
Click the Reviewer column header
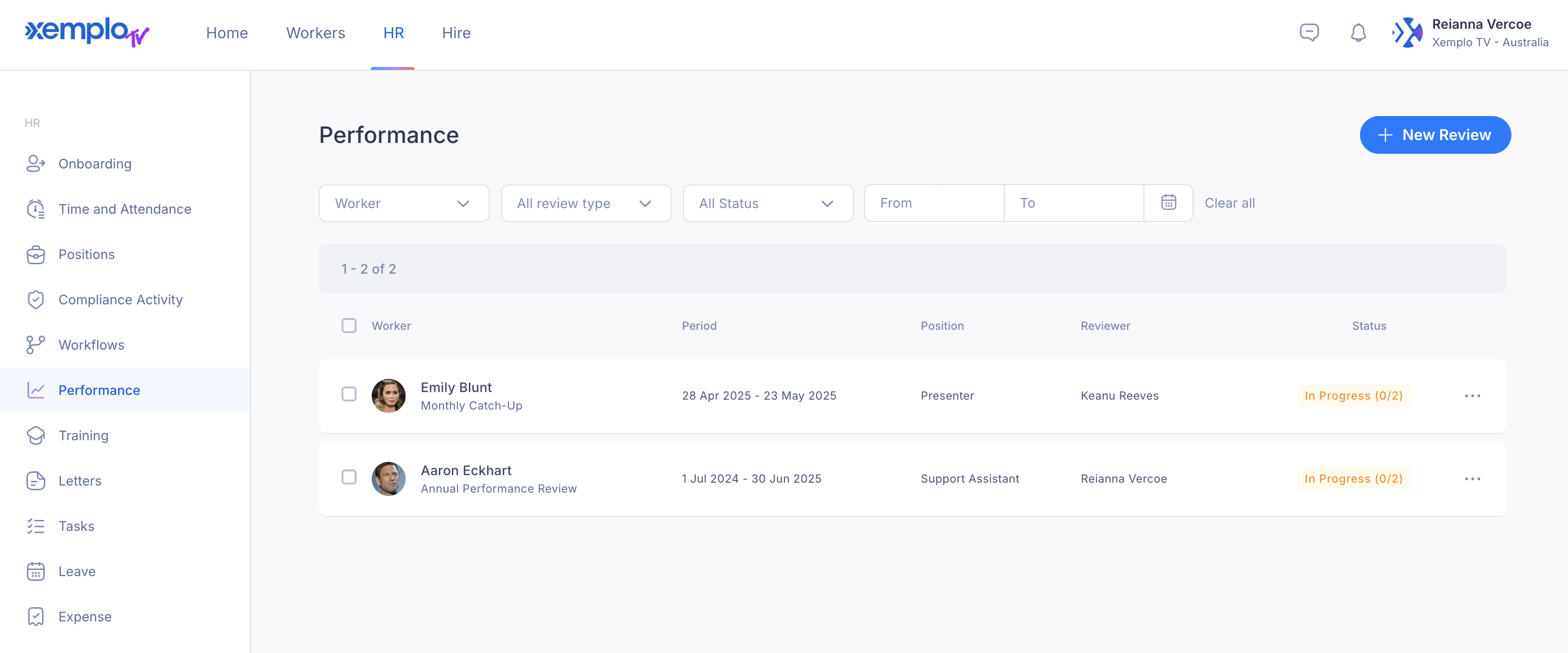pyautogui.click(x=1105, y=326)
